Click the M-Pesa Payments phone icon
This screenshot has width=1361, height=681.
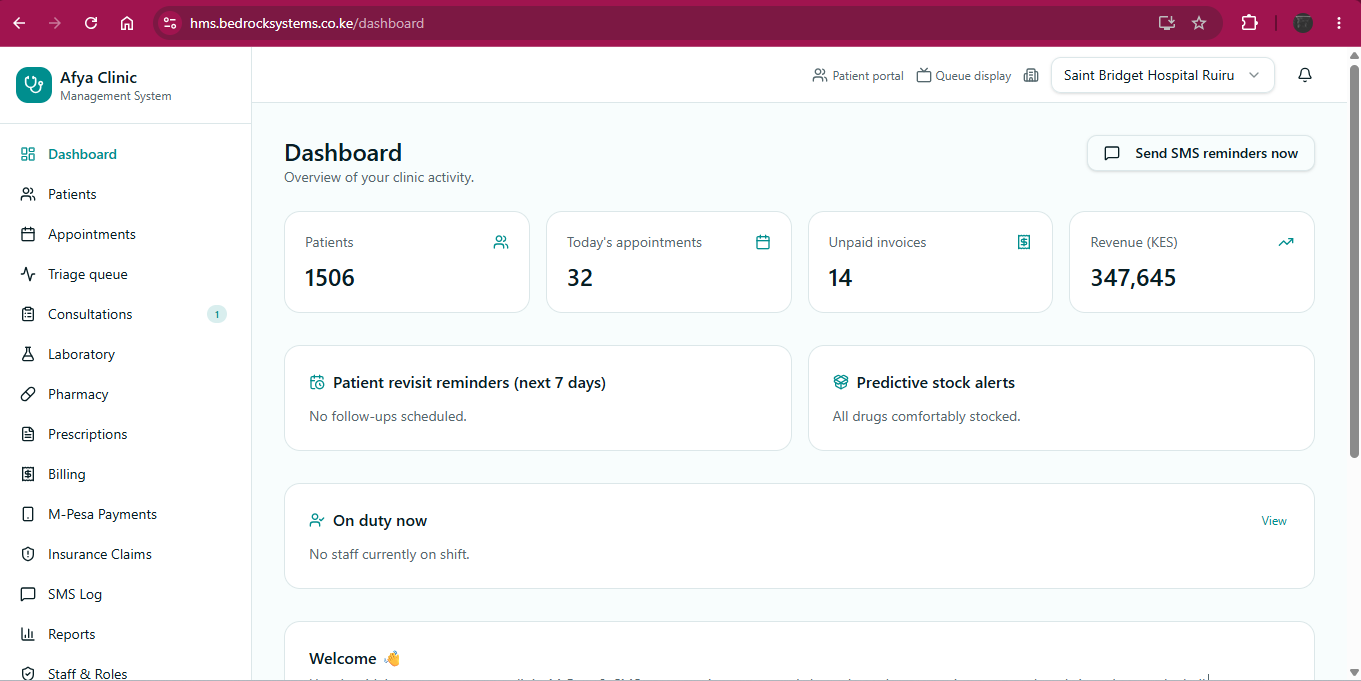[x=28, y=514]
